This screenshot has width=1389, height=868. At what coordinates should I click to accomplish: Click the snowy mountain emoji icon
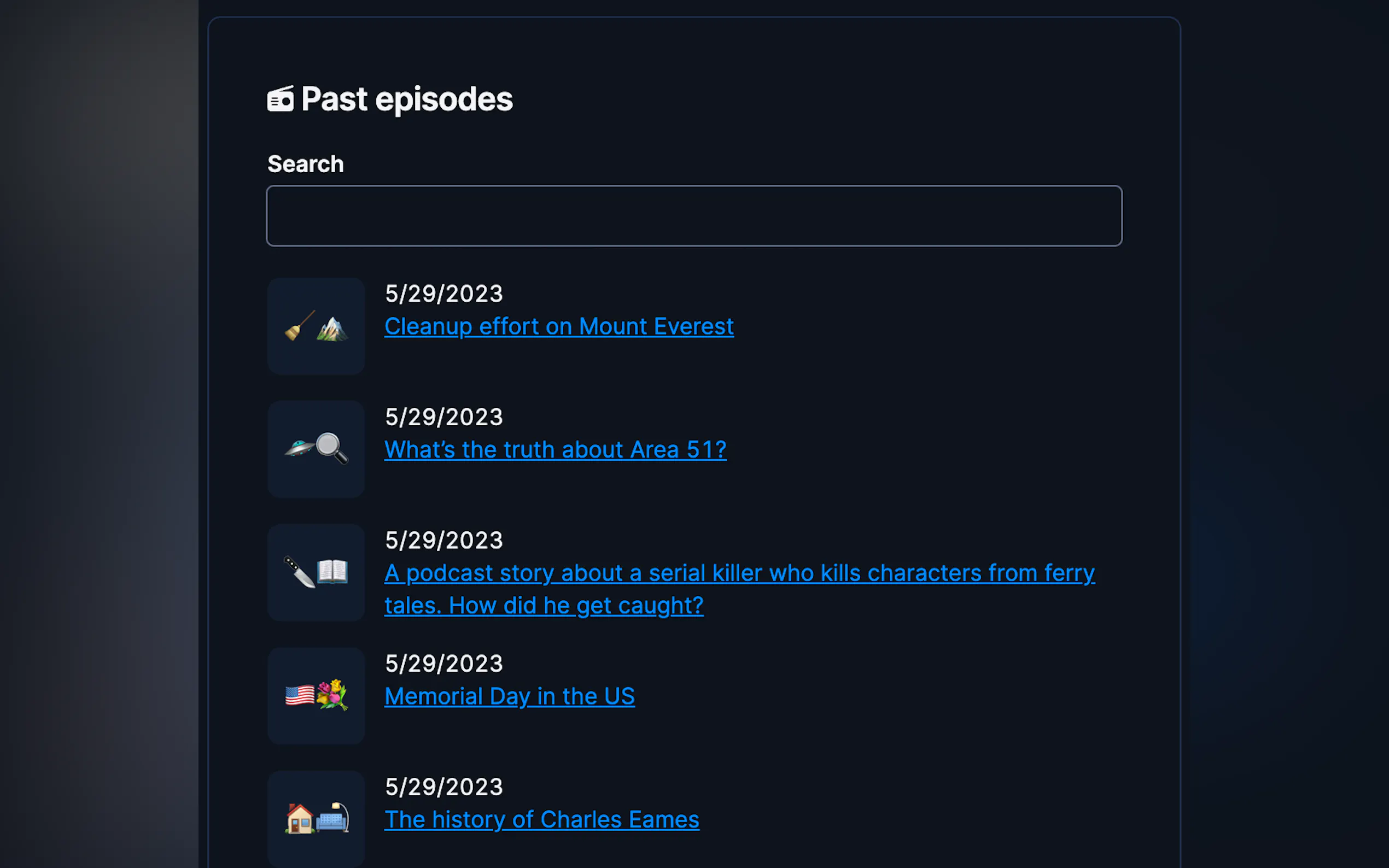pyautogui.click(x=332, y=329)
